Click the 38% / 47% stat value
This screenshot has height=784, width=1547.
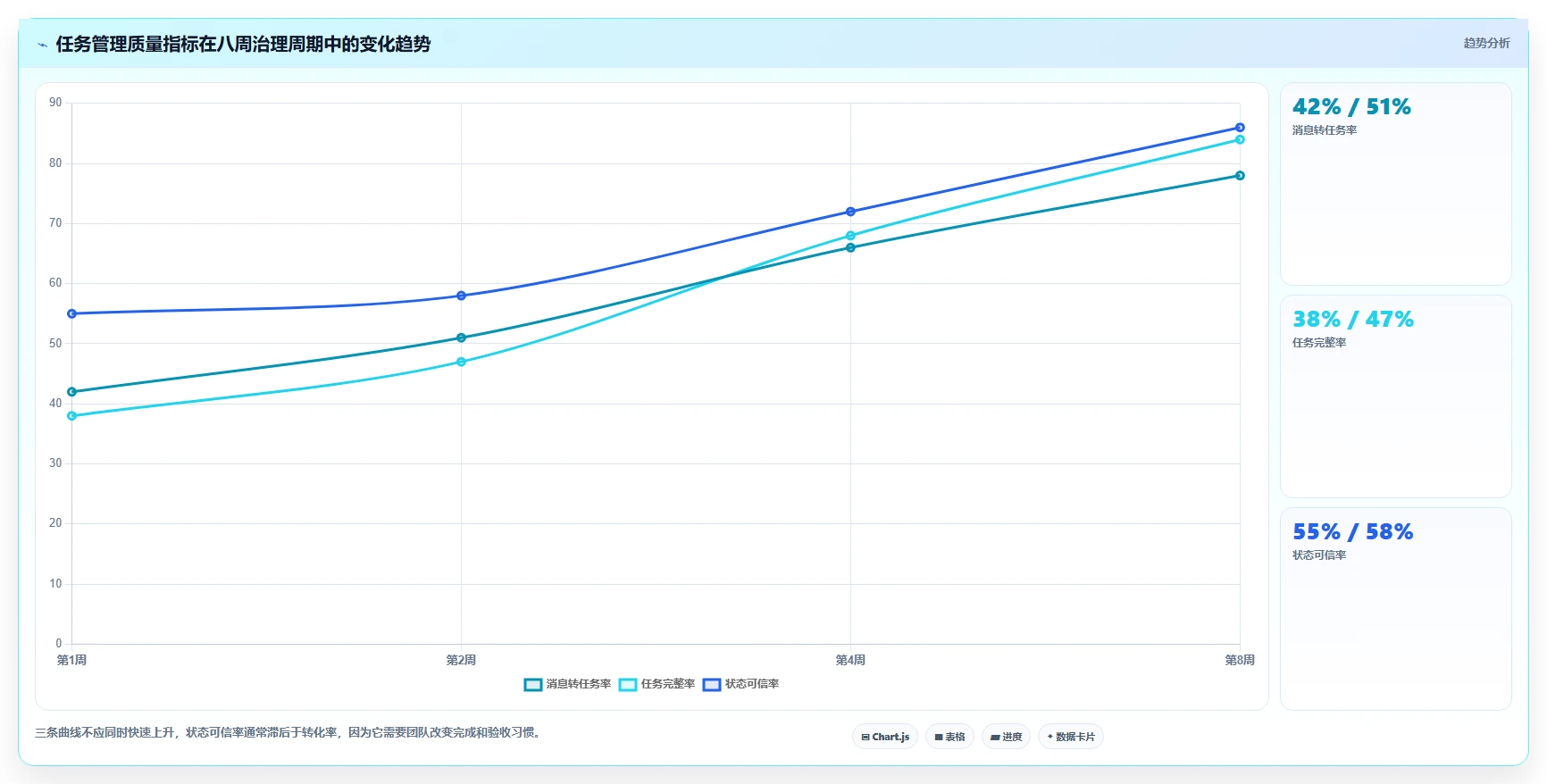coord(1352,320)
